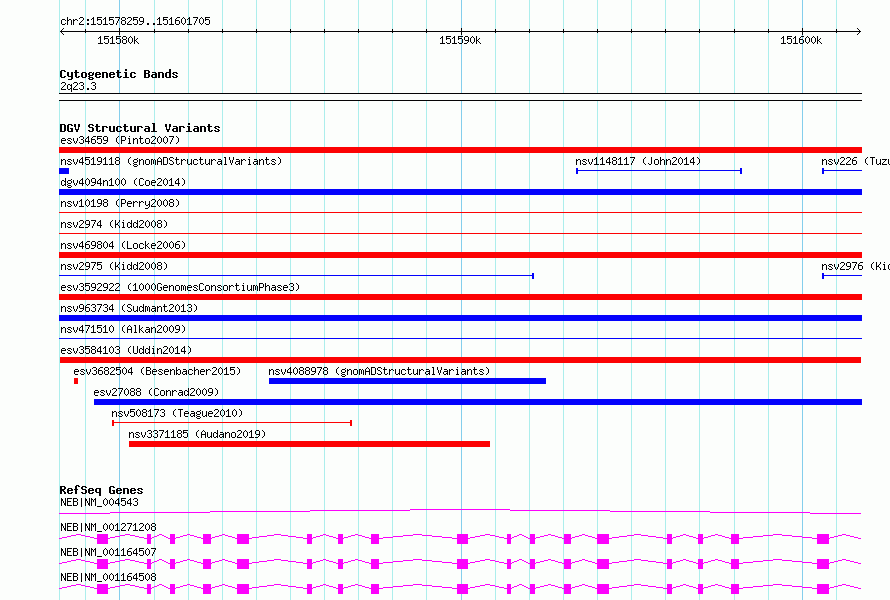Click the 151590k ruler position label
The width and height of the screenshot is (890, 600).
tap(460, 40)
